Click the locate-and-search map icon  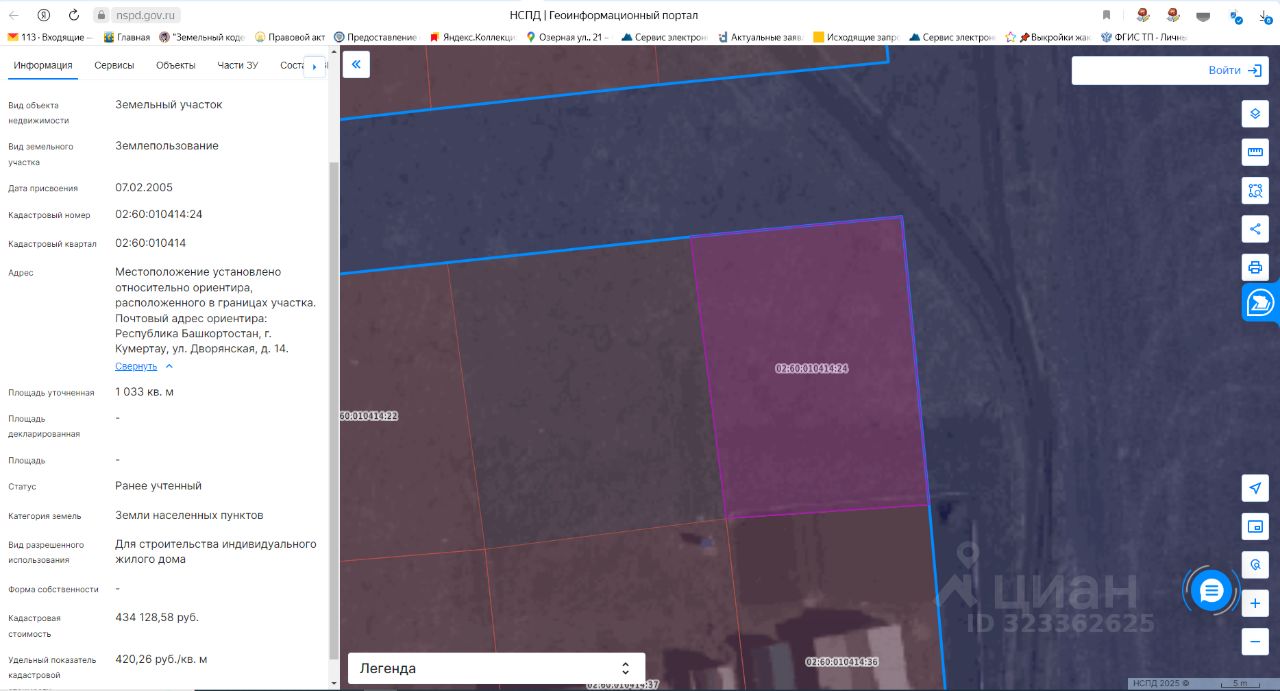point(1255,564)
